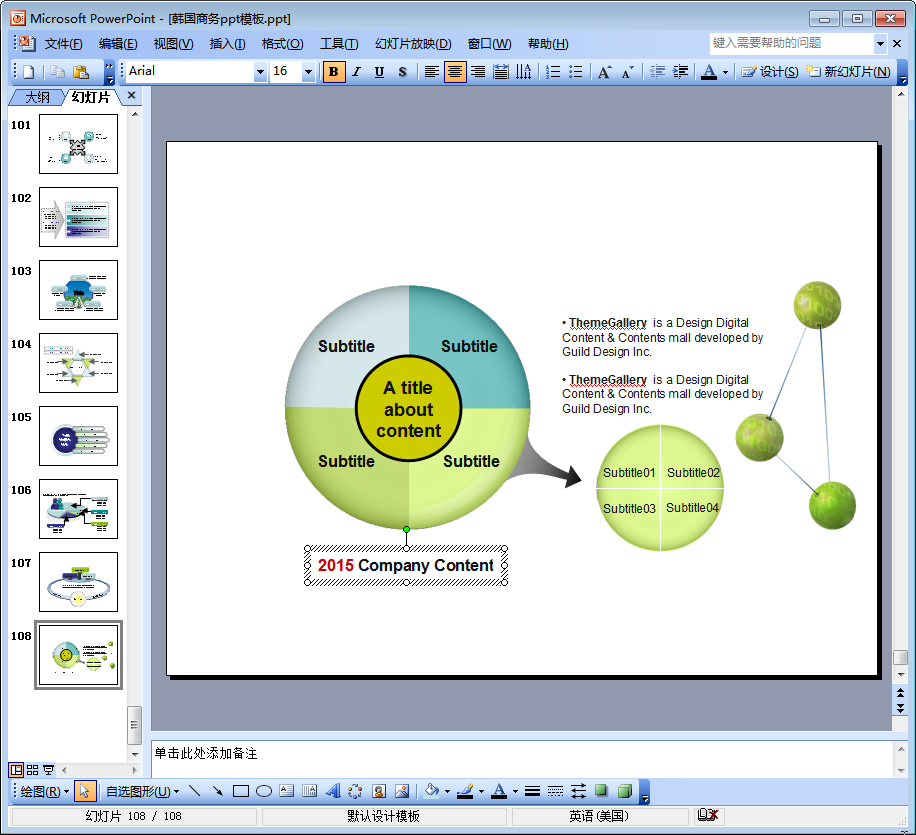Image resolution: width=916 pixels, height=835 pixels.
Task: Toggle Italic formatting
Action: coord(356,72)
